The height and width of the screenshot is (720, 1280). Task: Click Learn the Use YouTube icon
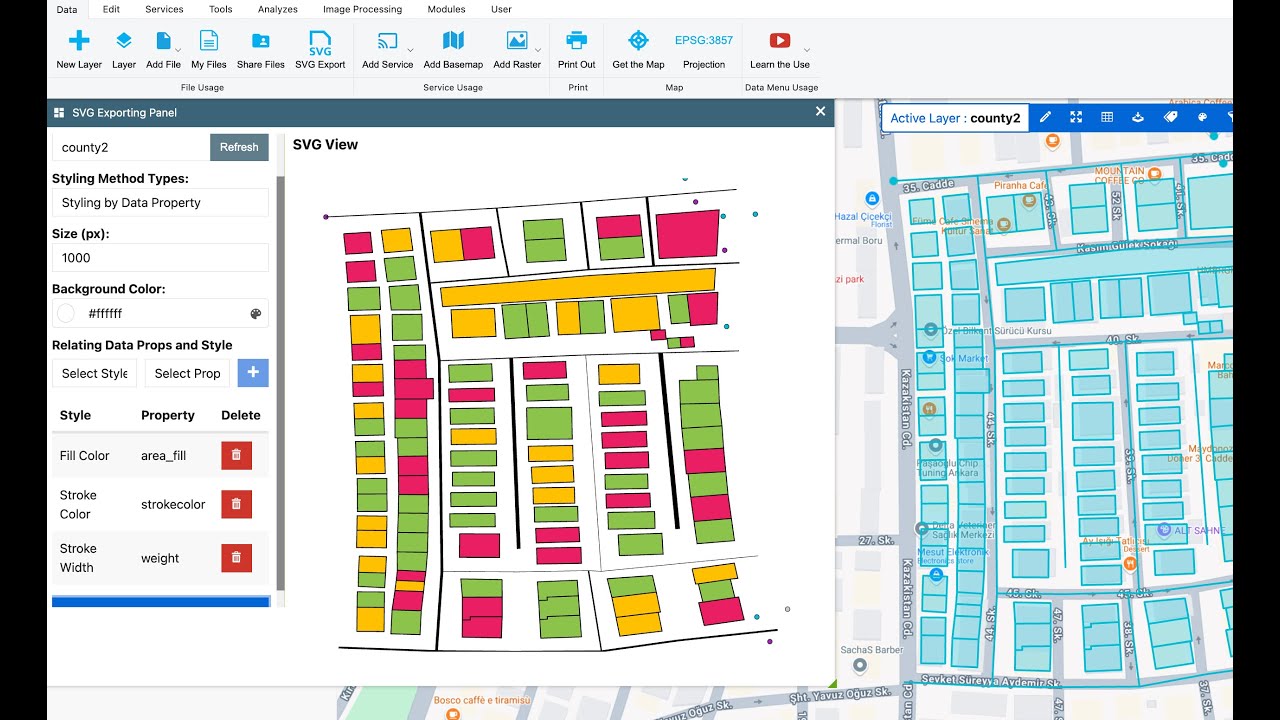pyautogui.click(x=780, y=41)
